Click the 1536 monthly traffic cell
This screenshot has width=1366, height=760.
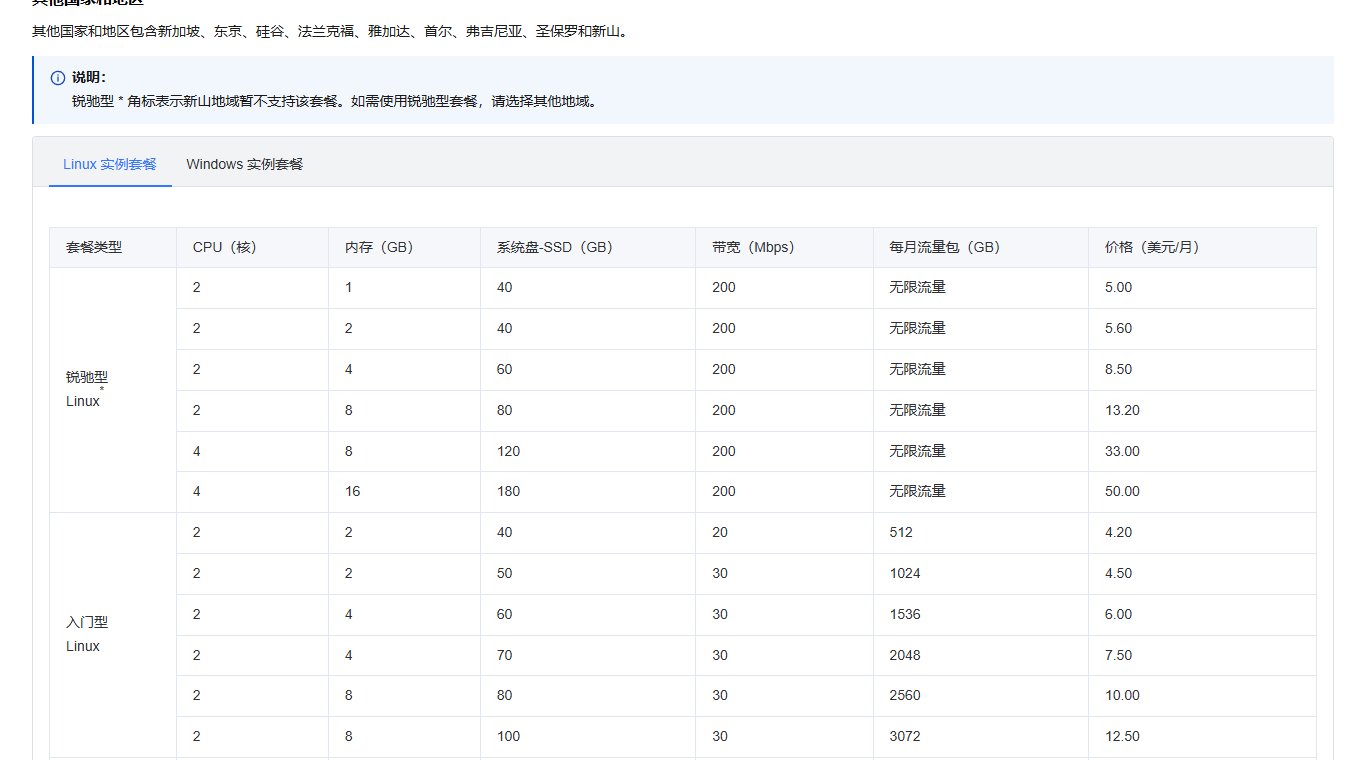[x=980, y=614]
